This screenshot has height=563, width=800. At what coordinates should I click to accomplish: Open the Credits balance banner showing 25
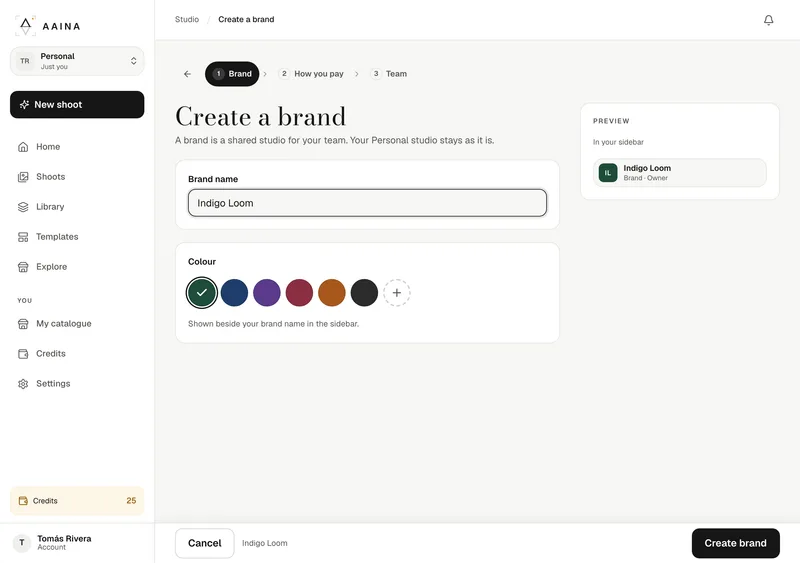[x=77, y=501]
